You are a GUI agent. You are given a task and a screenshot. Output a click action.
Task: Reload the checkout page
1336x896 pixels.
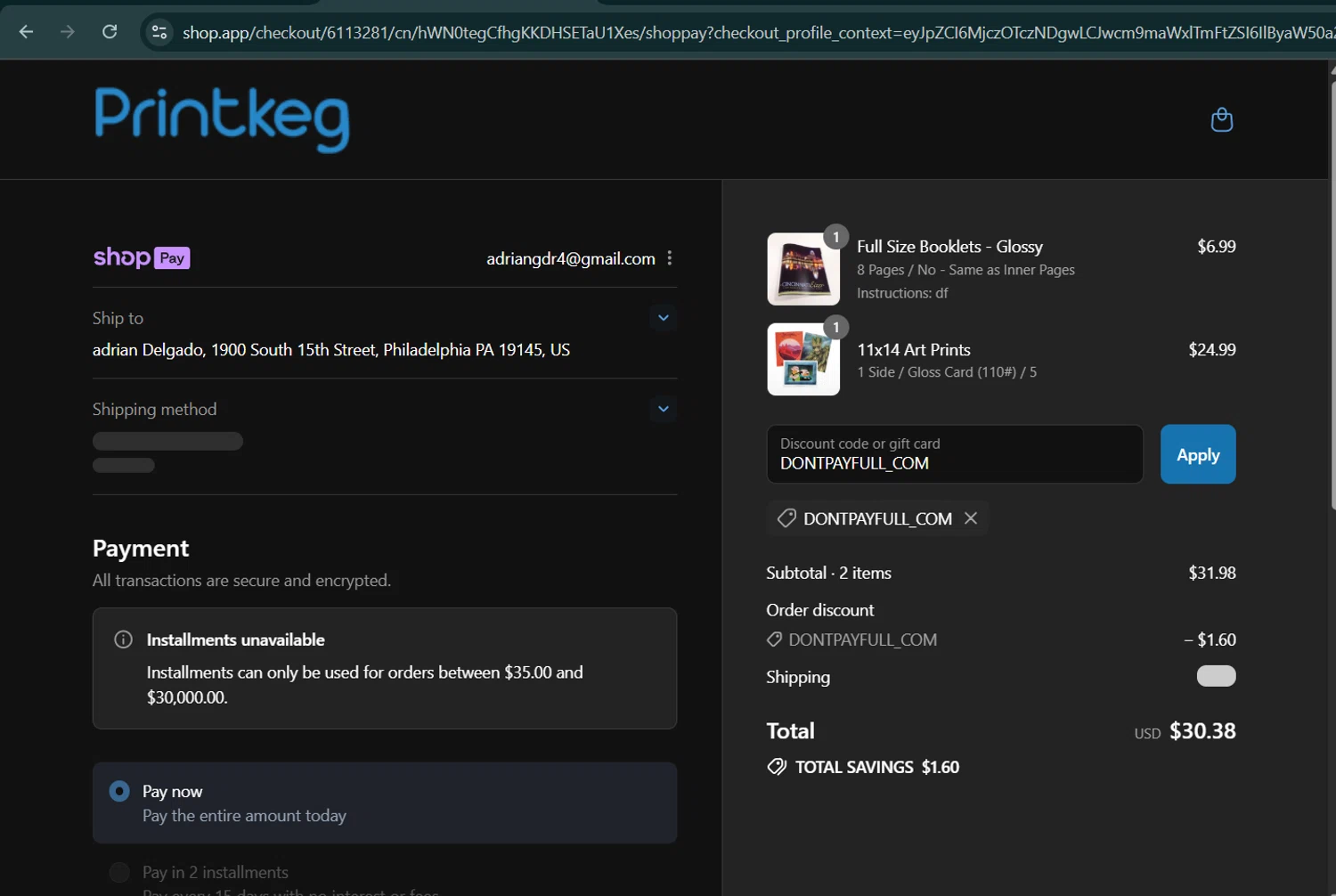coord(110,32)
